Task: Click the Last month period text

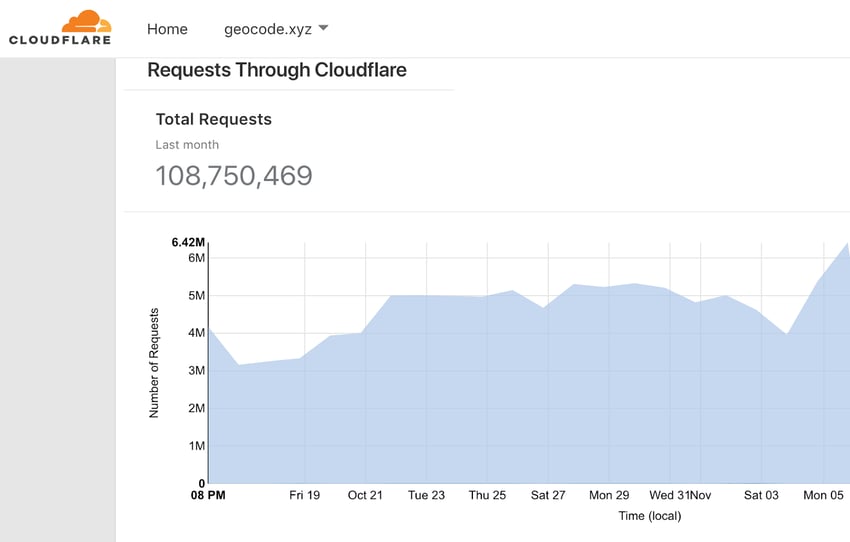Action: tap(187, 145)
